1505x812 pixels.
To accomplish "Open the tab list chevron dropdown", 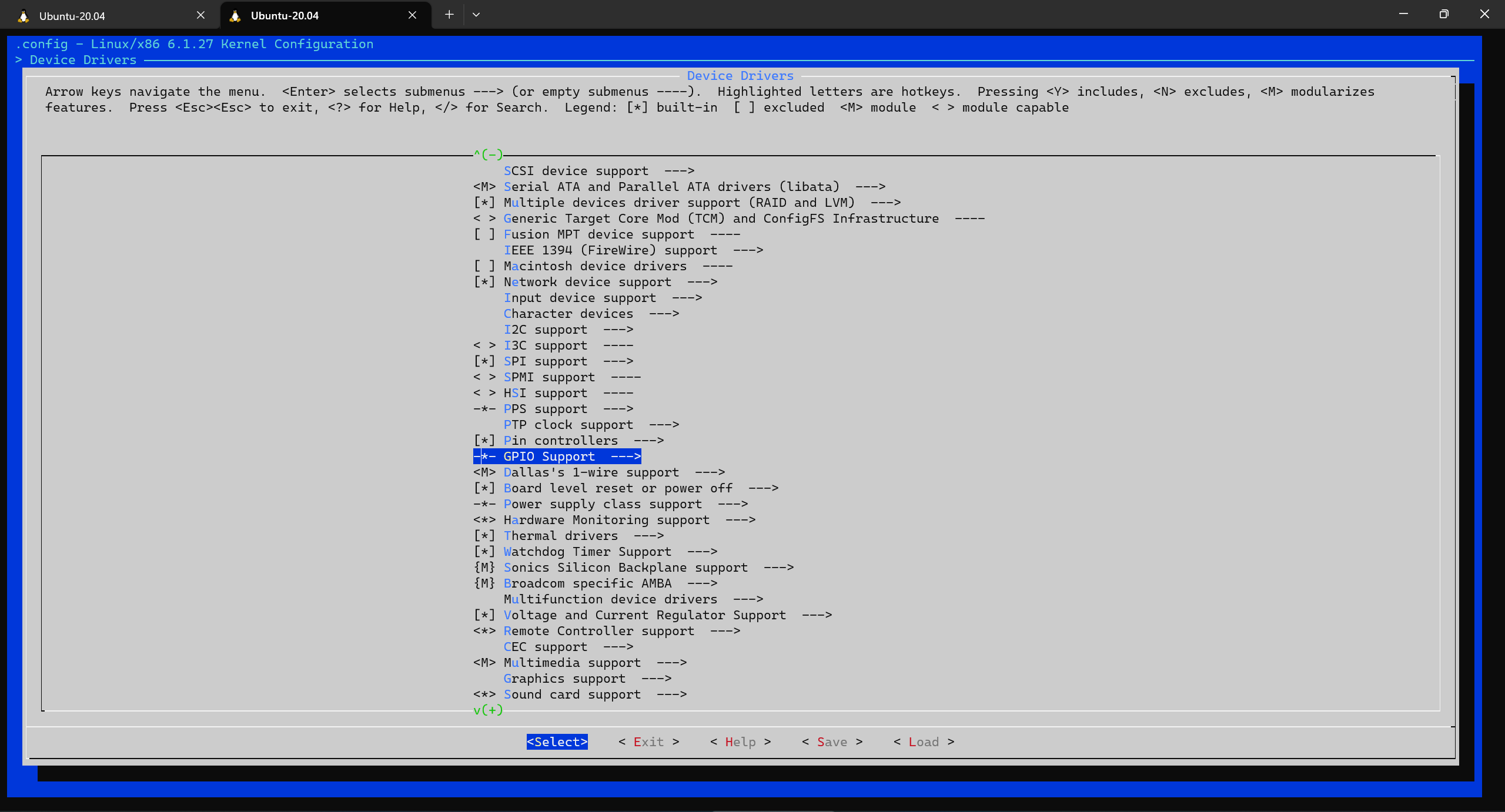I will click(x=476, y=14).
